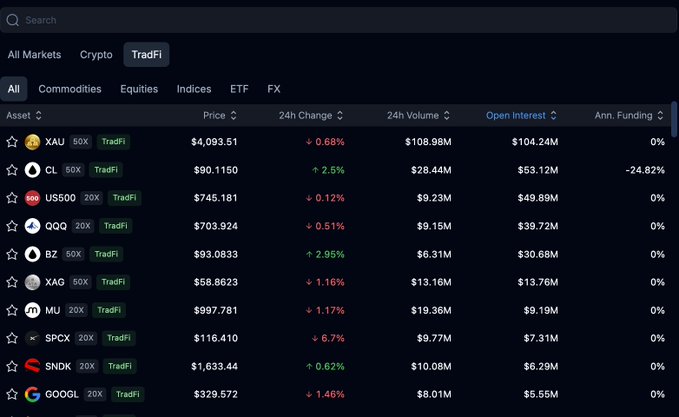This screenshot has width=679, height=417.
Task: Click the TradFi tag on the MU row
Action: click(x=109, y=310)
